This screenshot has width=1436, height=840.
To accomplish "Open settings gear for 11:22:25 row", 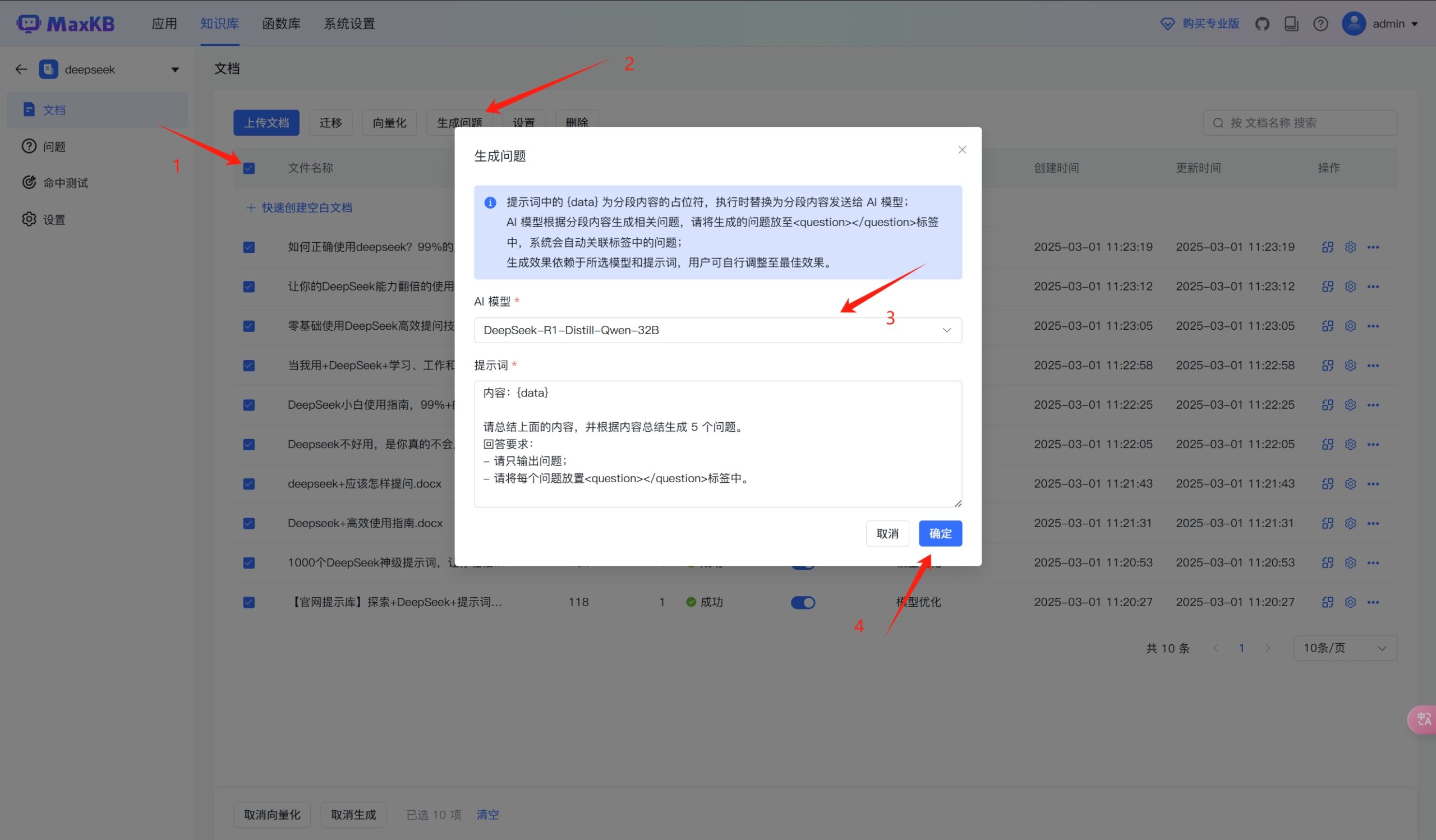I will [1350, 405].
